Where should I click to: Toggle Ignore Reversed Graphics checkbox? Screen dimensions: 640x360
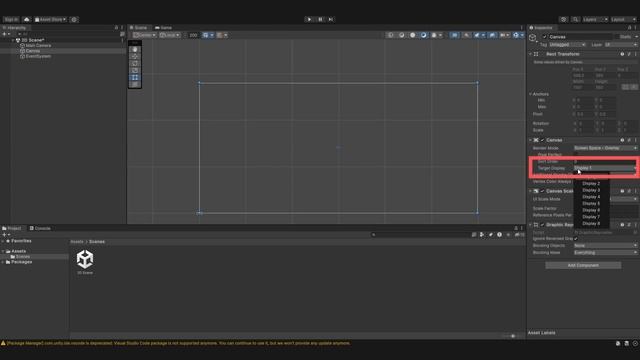pyautogui.click(x=576, y=239)
